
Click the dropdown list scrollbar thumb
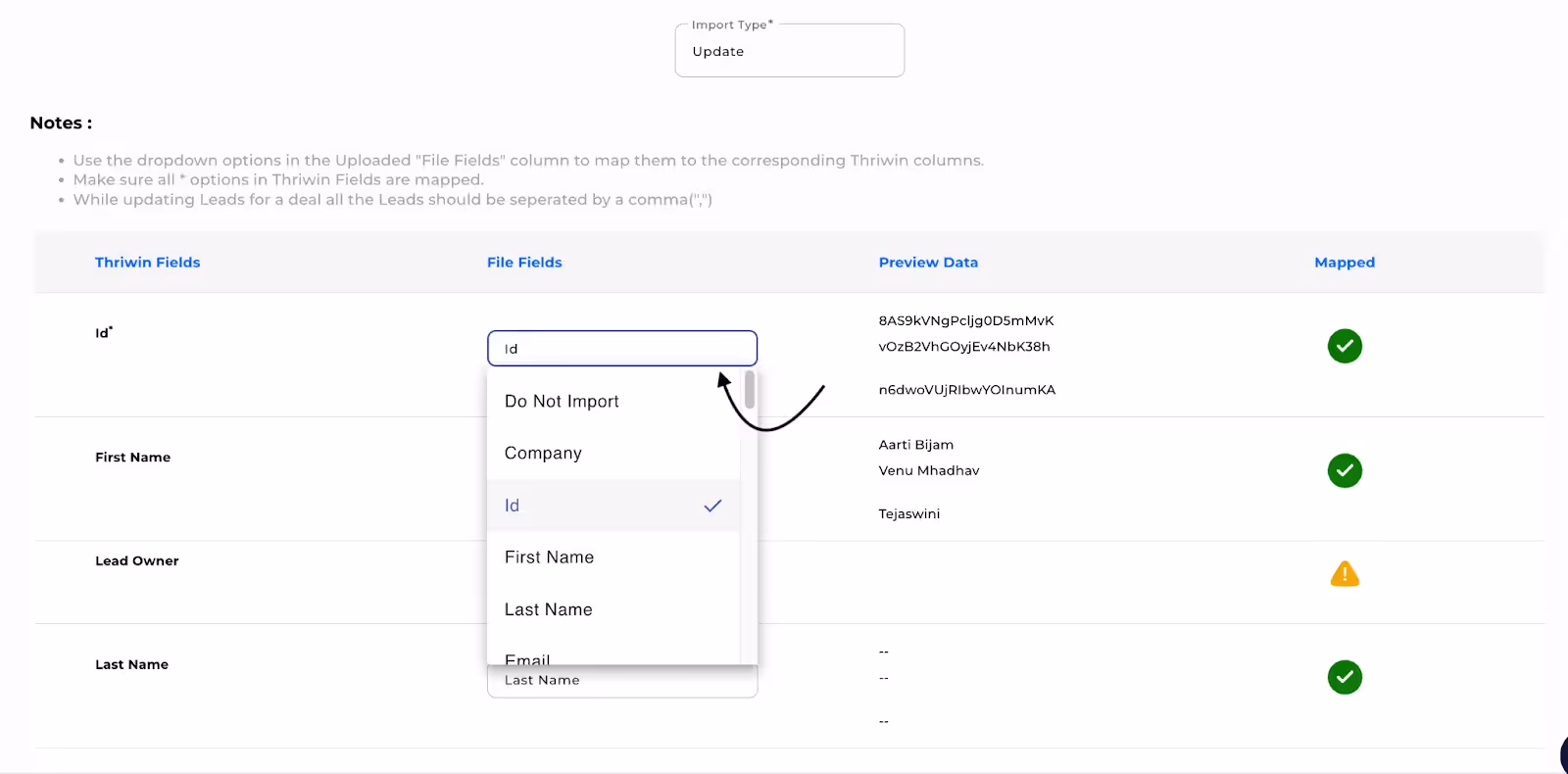750,390
